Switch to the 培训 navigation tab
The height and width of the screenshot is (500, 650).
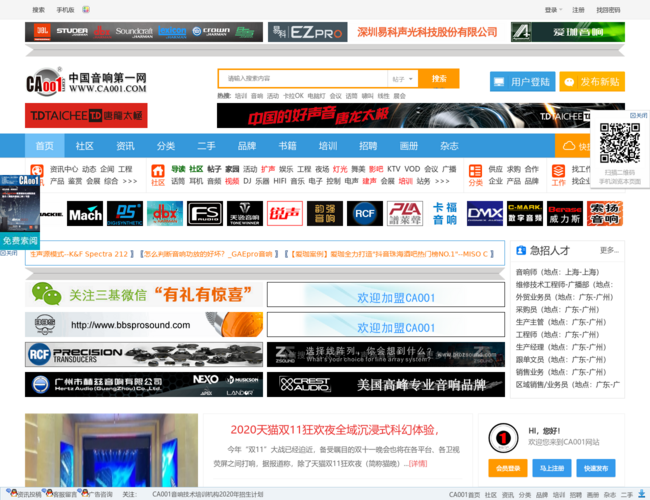click(328, 146)
